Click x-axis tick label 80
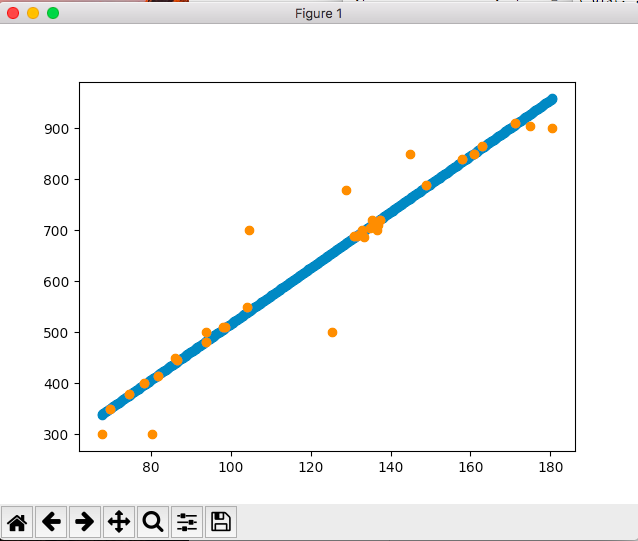The height and width of the screenshot is (541, 638). click(x=151, y=467)
